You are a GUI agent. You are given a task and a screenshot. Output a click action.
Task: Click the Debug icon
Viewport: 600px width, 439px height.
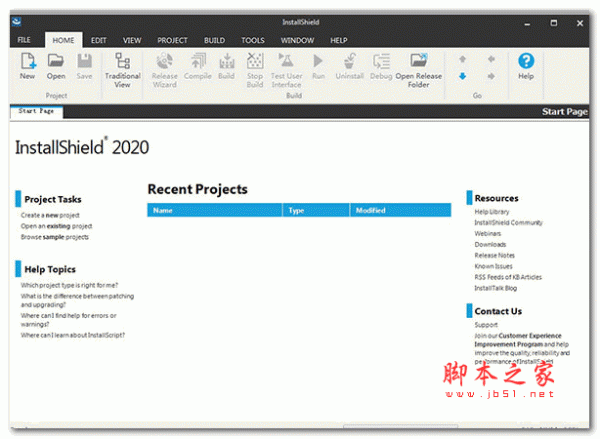tap(381, 61)
